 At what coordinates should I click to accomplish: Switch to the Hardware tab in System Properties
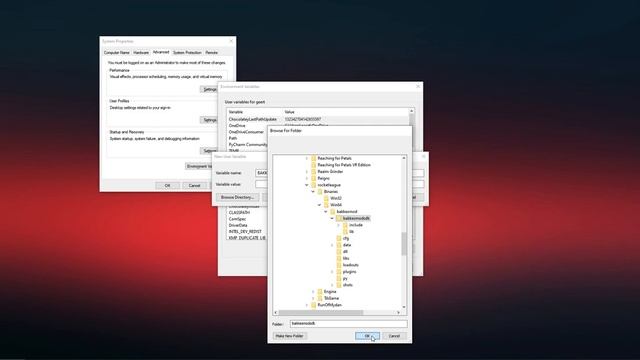click(141, 53)
